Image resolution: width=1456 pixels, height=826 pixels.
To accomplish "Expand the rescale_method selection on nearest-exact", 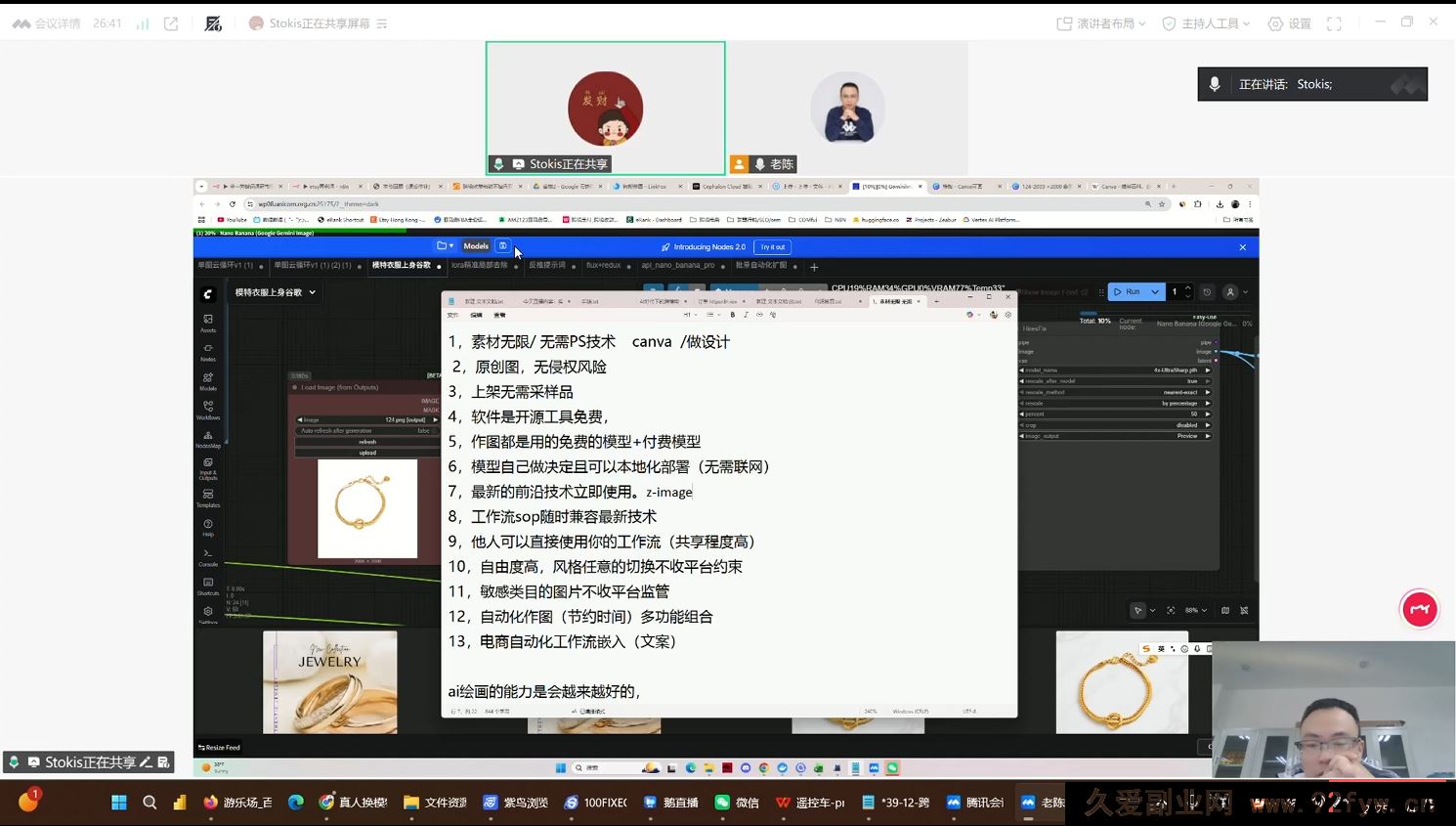I will point(1189,393).
